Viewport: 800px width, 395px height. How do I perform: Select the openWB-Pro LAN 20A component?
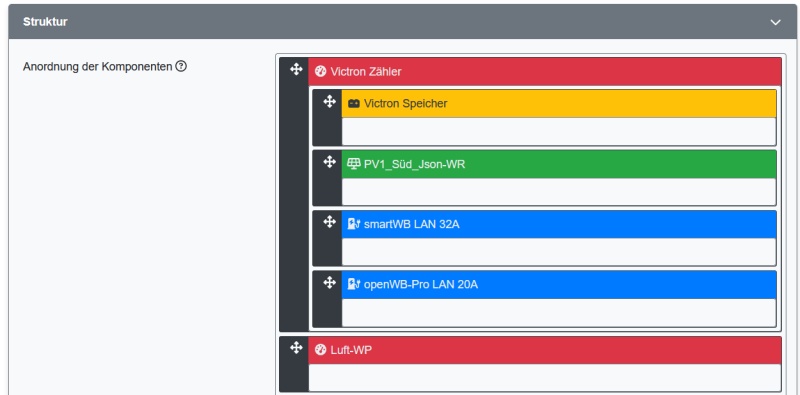(x=559, y=285)
